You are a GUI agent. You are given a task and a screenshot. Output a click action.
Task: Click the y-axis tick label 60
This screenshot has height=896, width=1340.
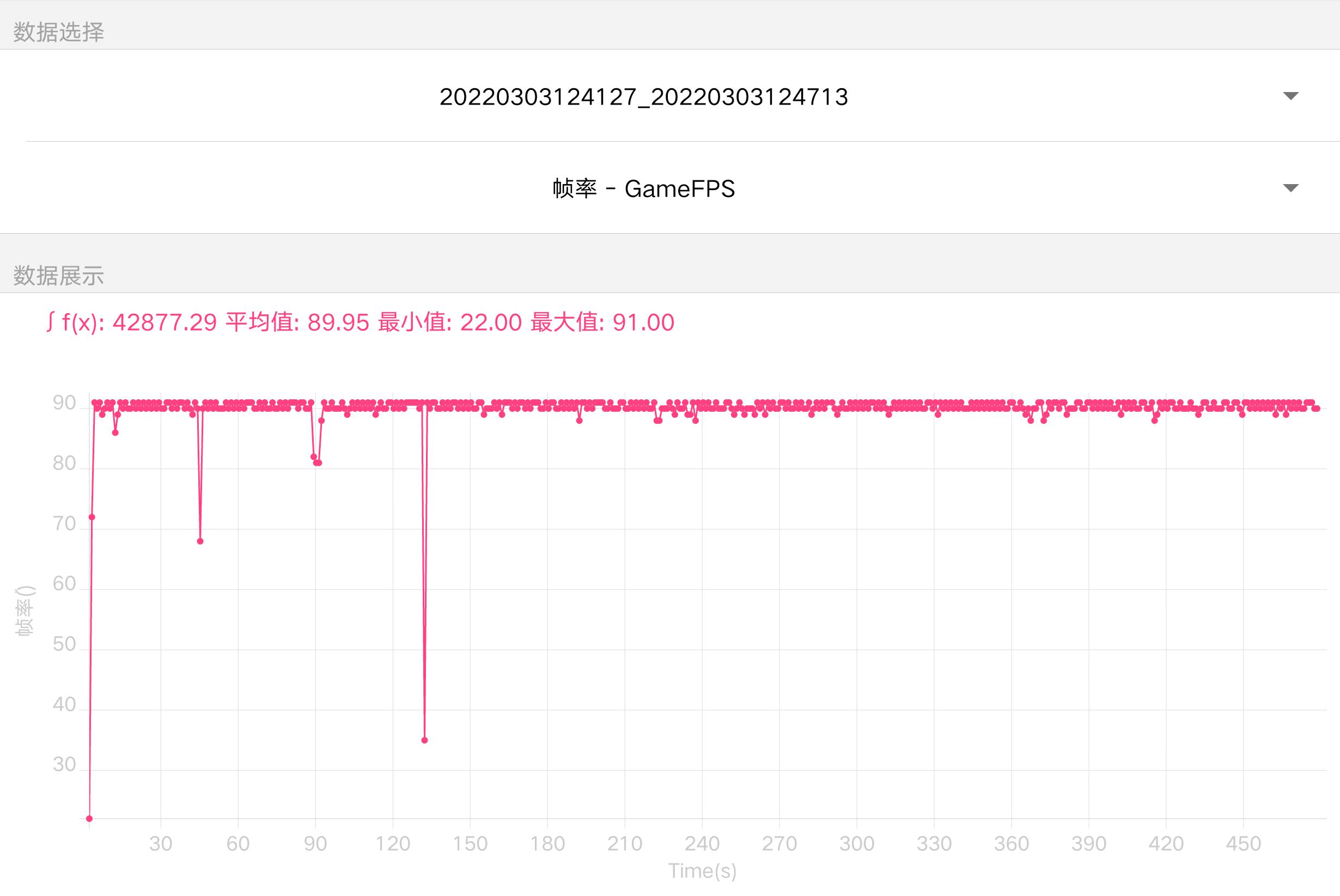pyautogui.click(x=64, y=583)
